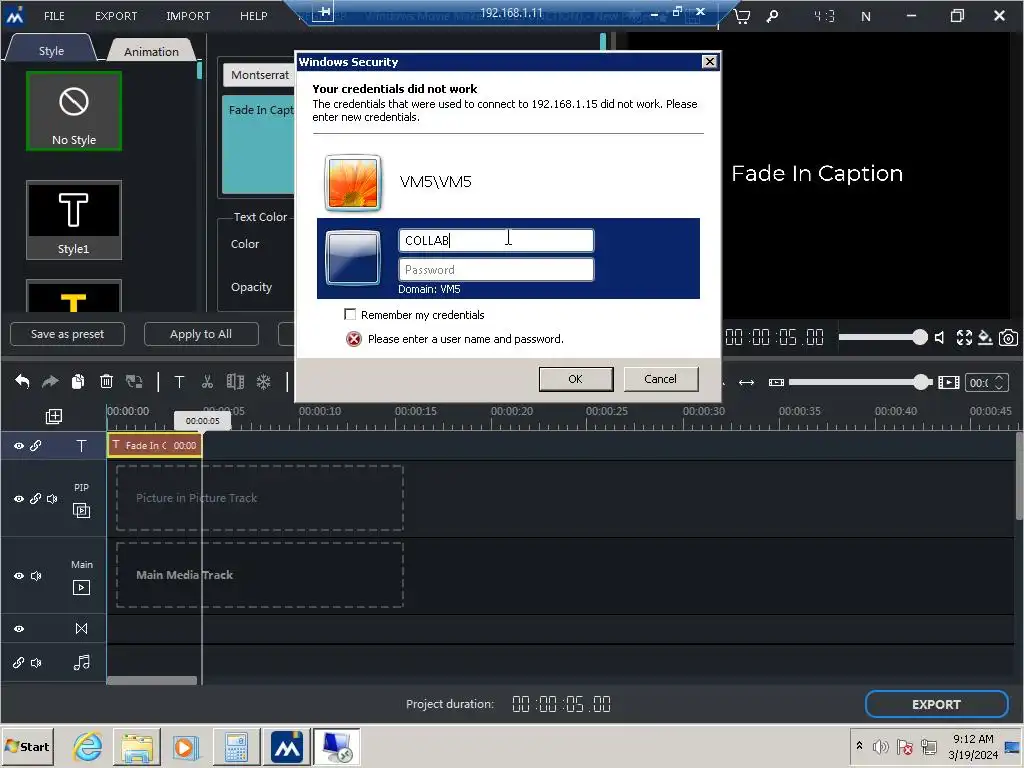Mute the Main track audio
The width and height of the screenshot is (1024, 768).
coord(36,576)
